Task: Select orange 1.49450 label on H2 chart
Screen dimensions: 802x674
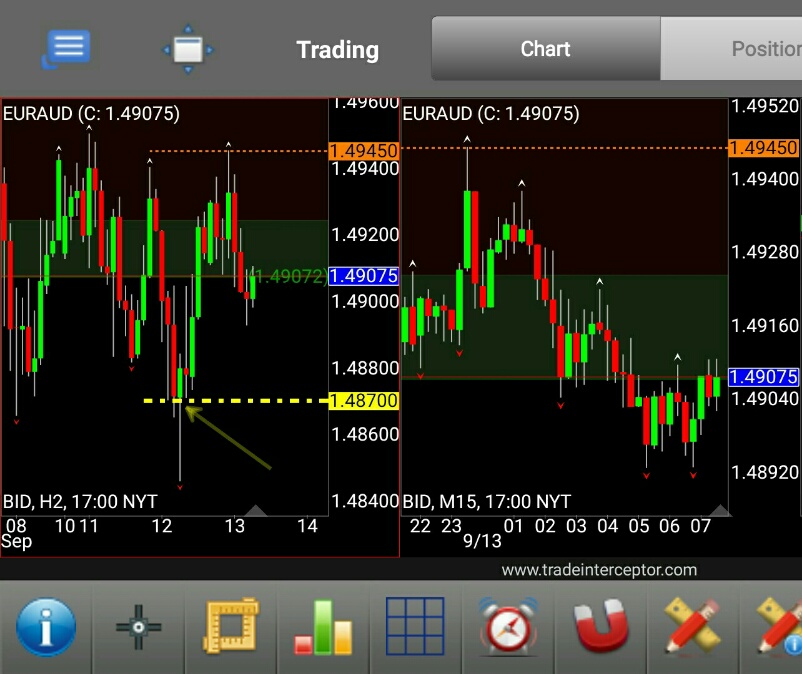Action: (363, 151)
